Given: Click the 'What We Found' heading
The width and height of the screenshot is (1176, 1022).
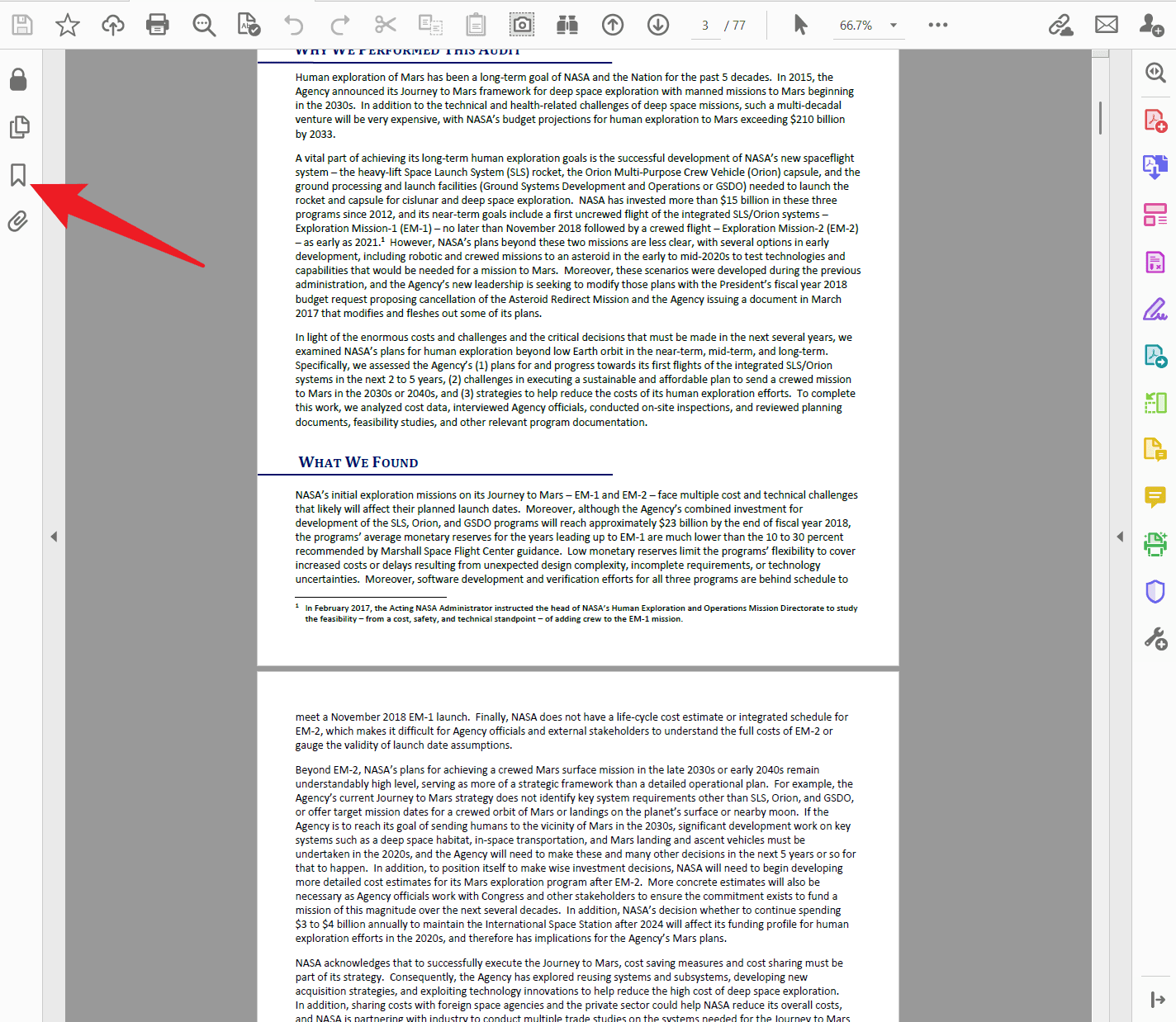Looking at the screenshot, I should [358, 462].
